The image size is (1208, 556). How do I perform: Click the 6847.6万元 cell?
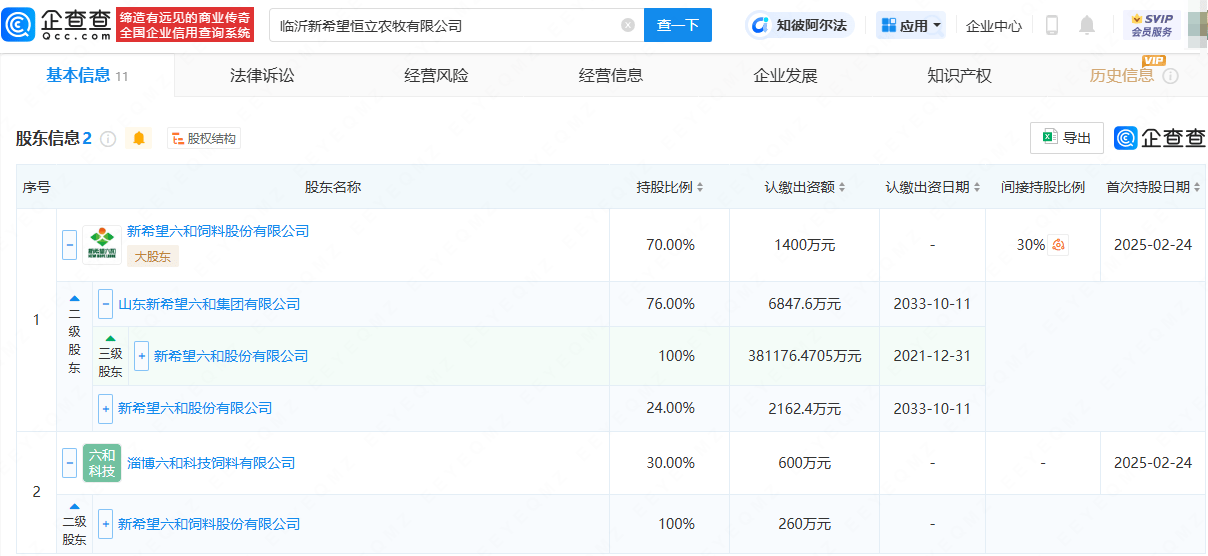(805, 304)
